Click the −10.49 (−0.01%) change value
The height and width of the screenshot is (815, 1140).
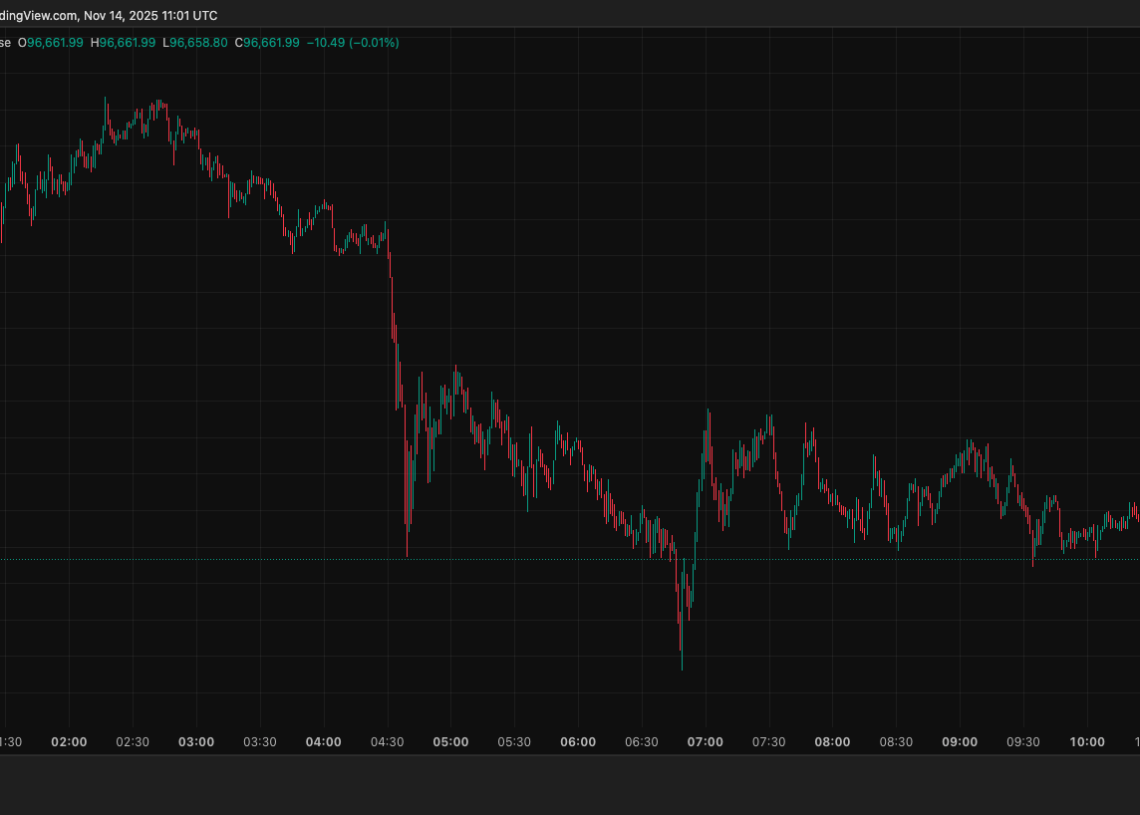coord(354,43)
